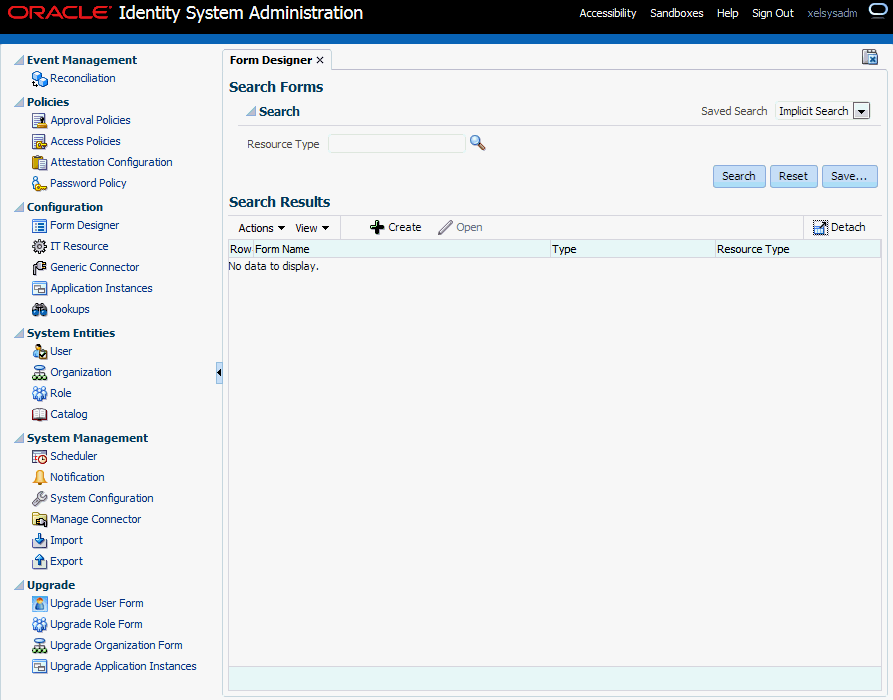Viewport: 893px width, 700px height.
Task: Open the Lookups link
Action: pyautogui.click(x=69, y=309)
